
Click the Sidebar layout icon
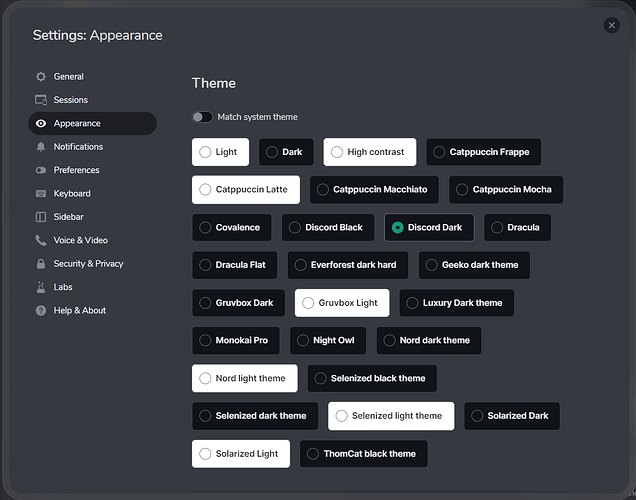coord(41,217)
